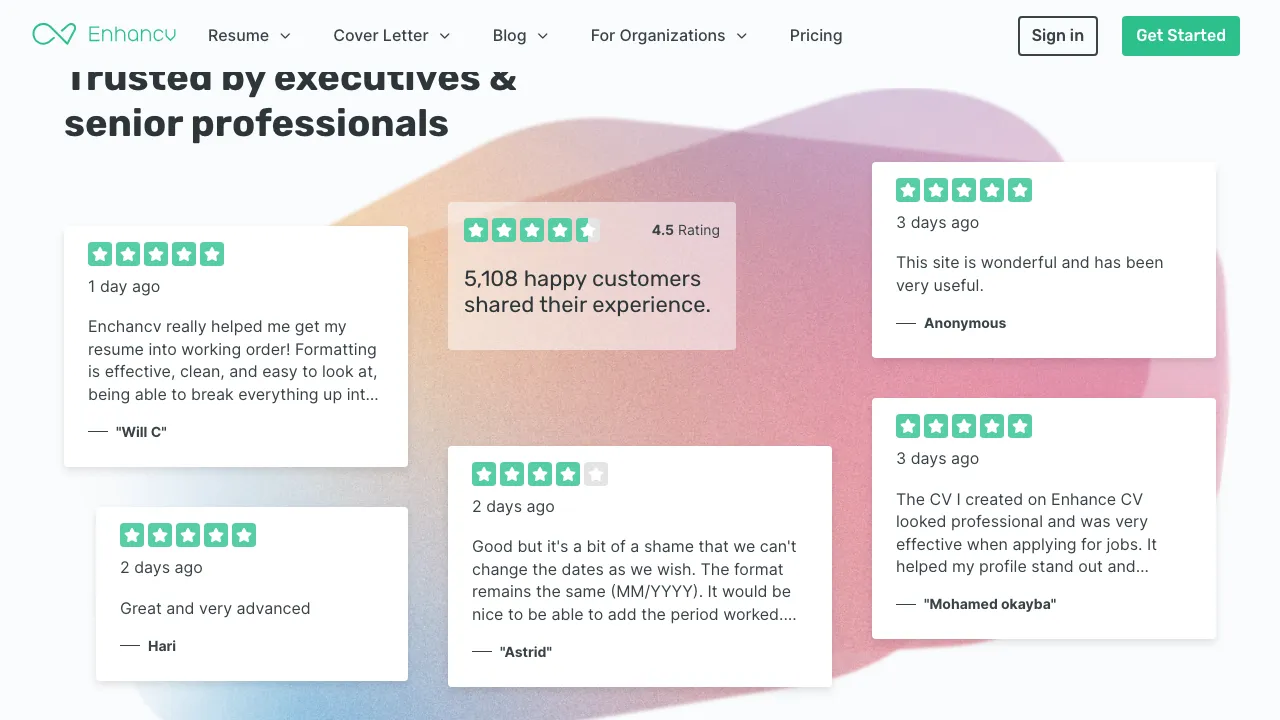The height and width of the screenshot is (720, 1280).
Task: Click star rating icons on Will C review
Action: (x=156, y=254)
